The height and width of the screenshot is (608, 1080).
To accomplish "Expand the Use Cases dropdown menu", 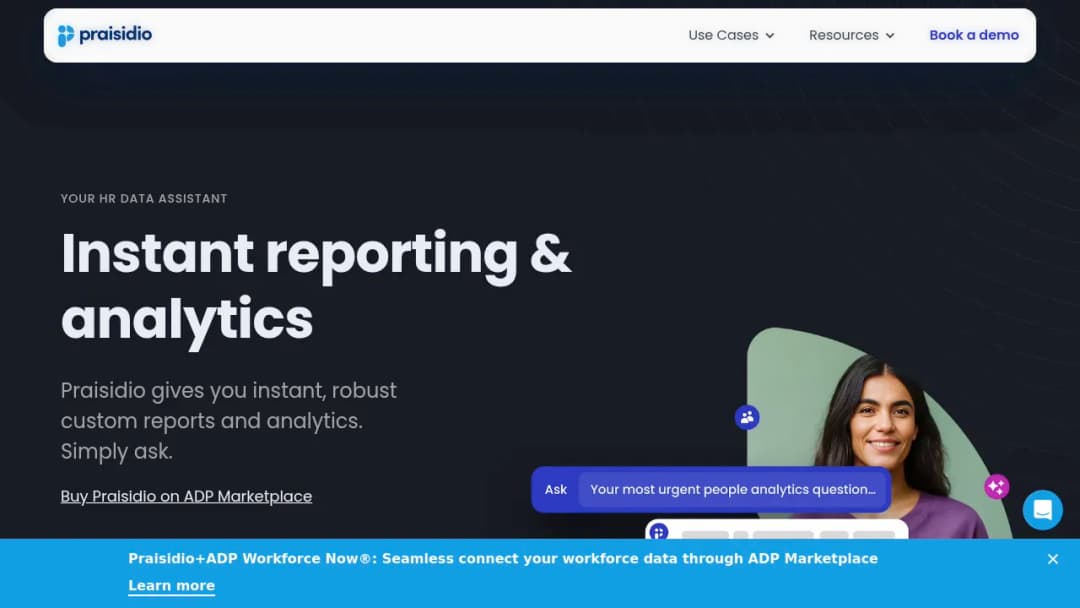I will pyautogui.click(x=731, y=35).
